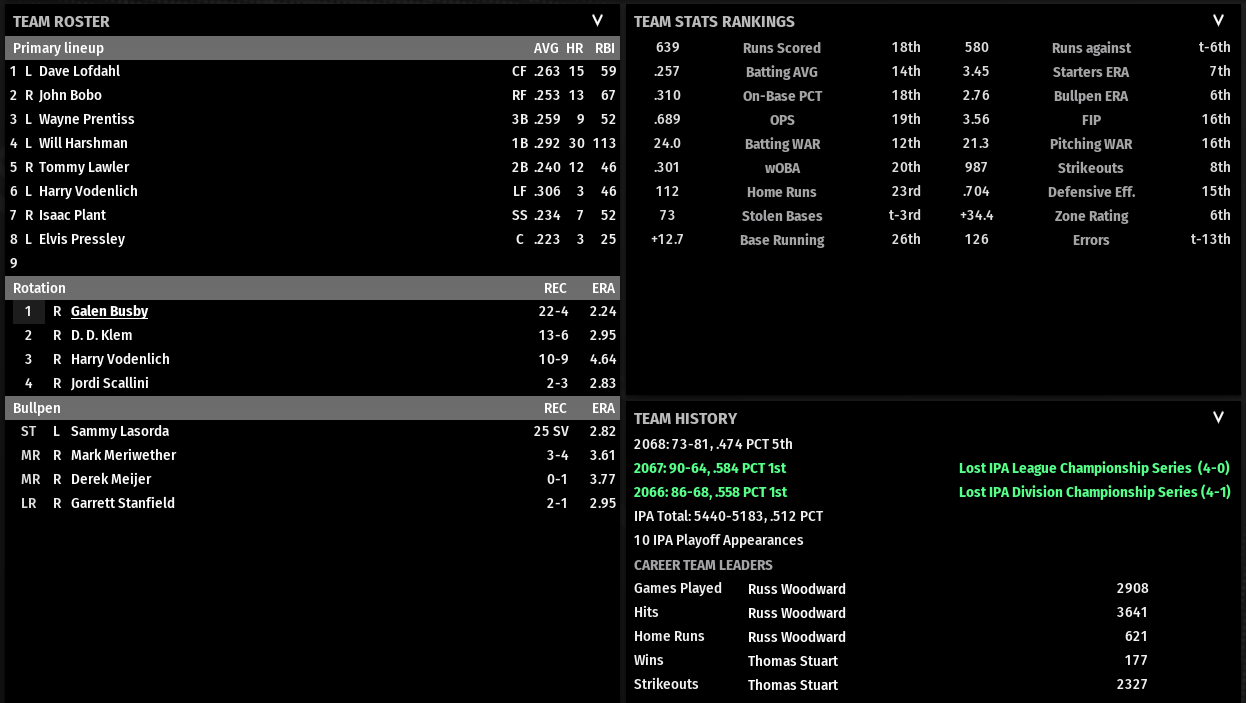1246x703 pixels.
Task: Click the On-Base PCT stat label
Action: (x=782, y=96)
